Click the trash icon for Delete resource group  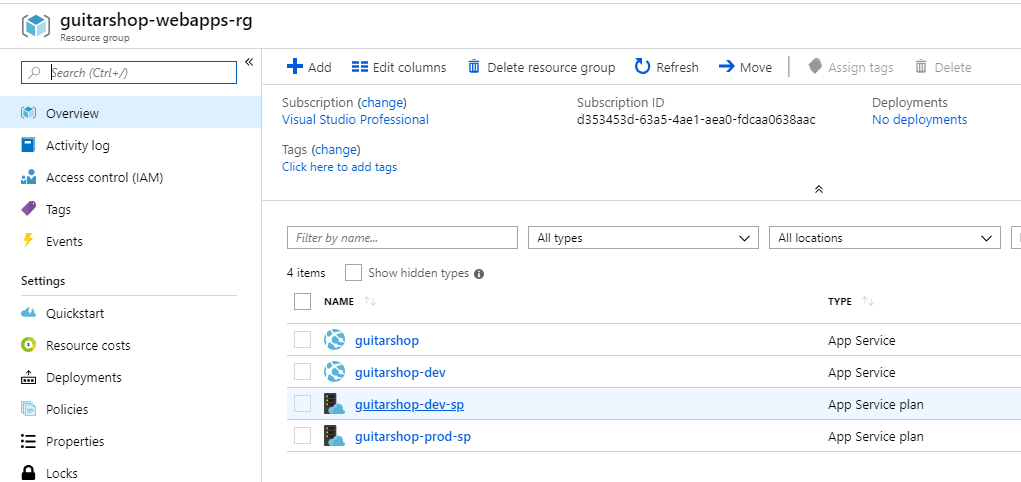(474, 66)
